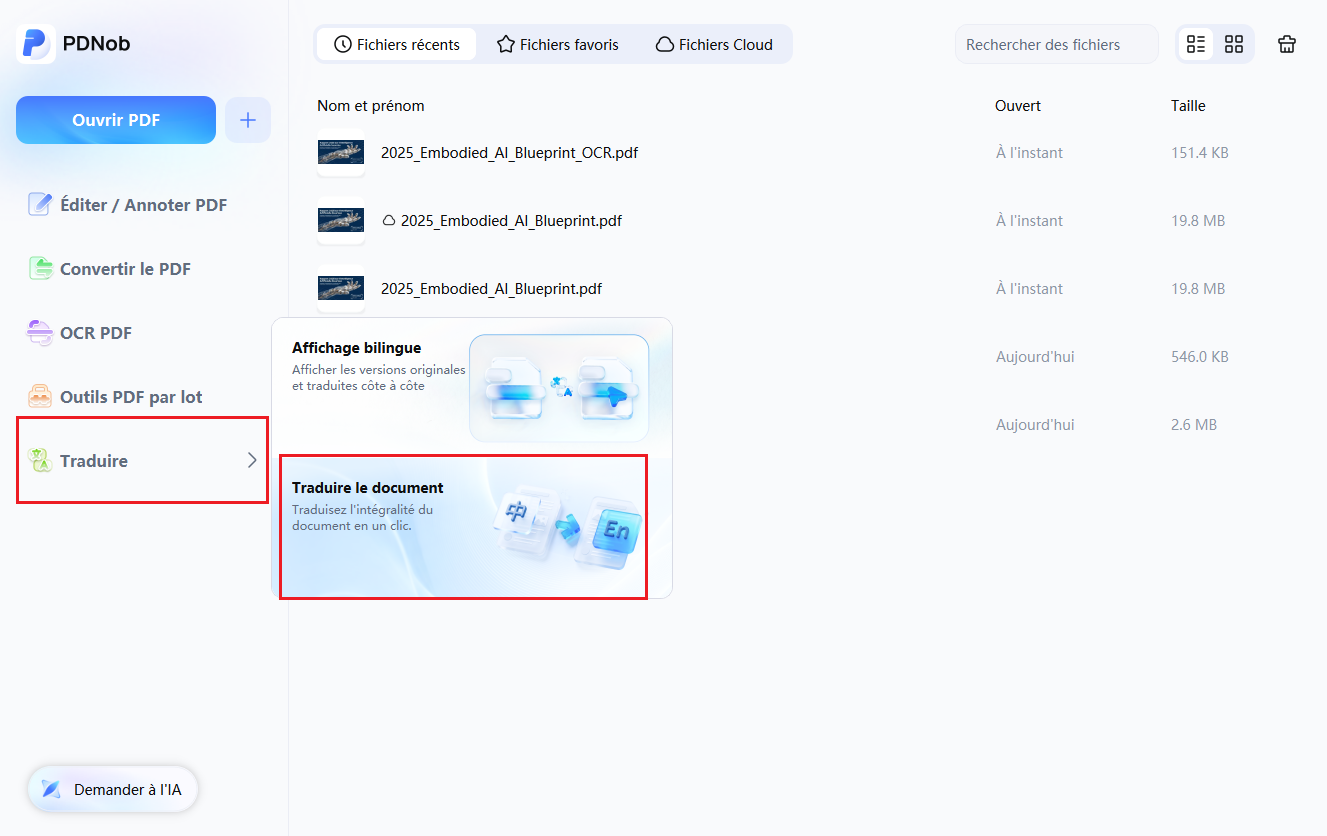
Task: Choose Affichage bilingue from the Traduire menu
Action: 471,387
